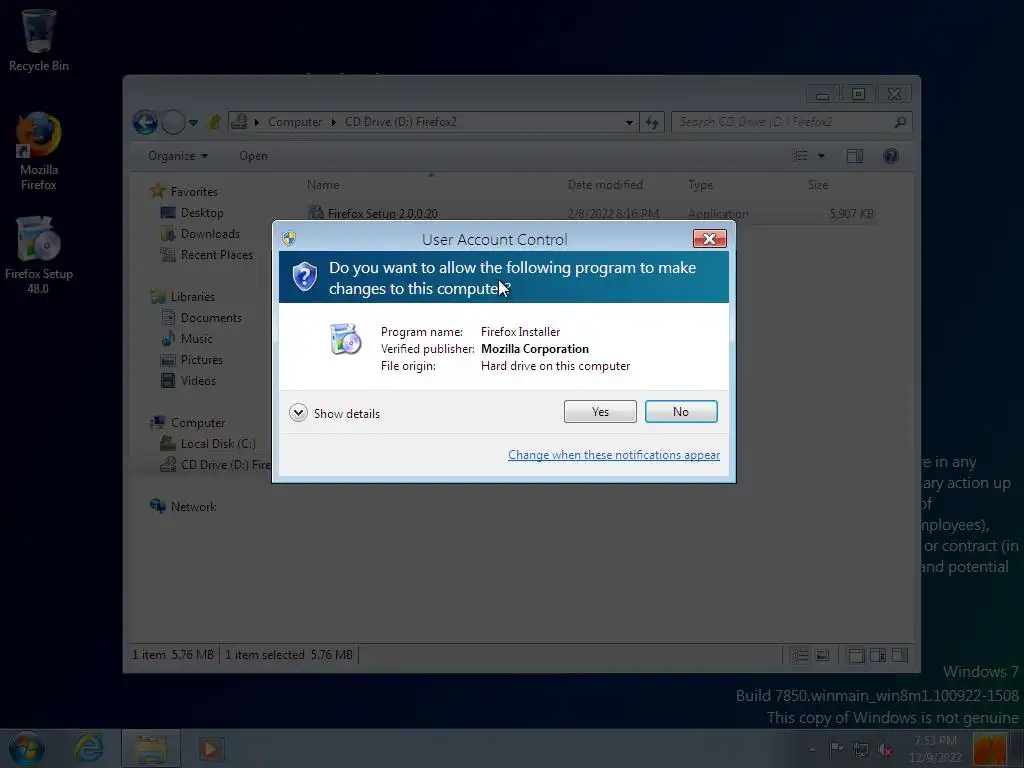Click Yes in User Account Control dialog

600,411
